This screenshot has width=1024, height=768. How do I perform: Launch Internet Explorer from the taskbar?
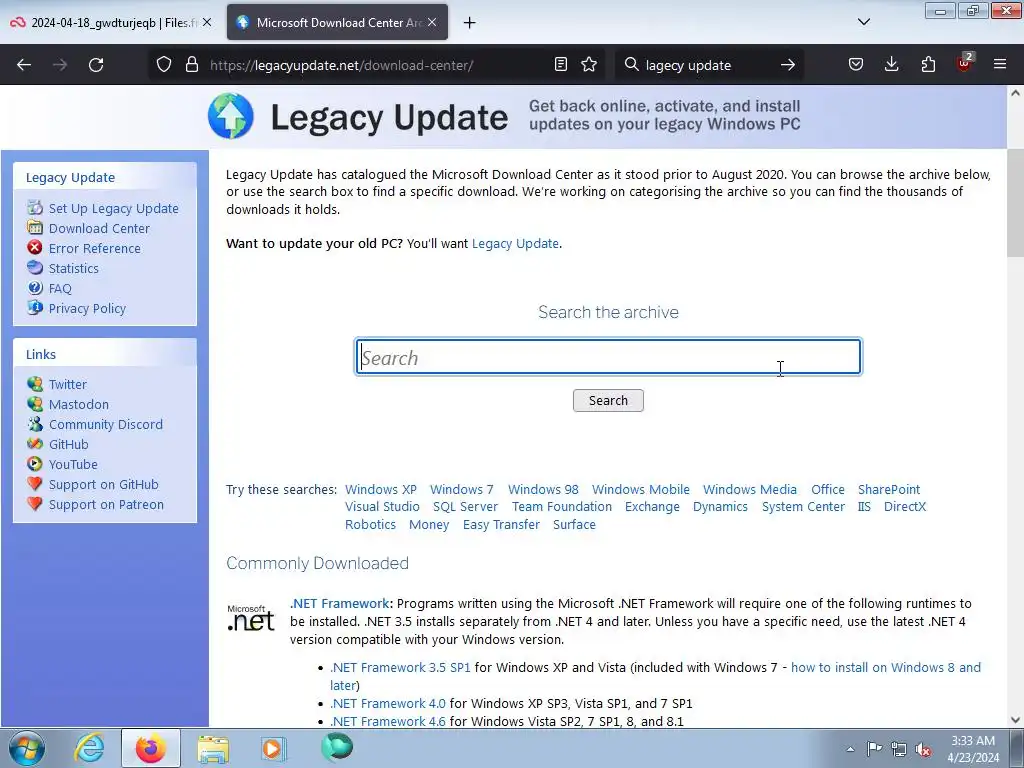click(x=89, y=748)
